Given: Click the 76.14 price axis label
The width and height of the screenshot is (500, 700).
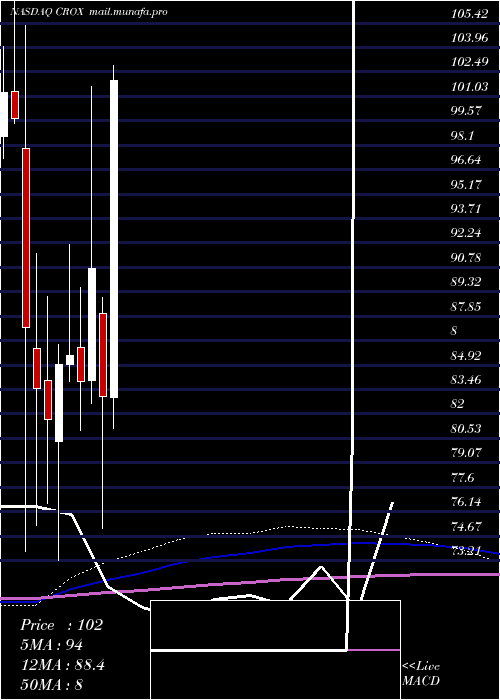Looking at the screenshot, I should [467, 501].
